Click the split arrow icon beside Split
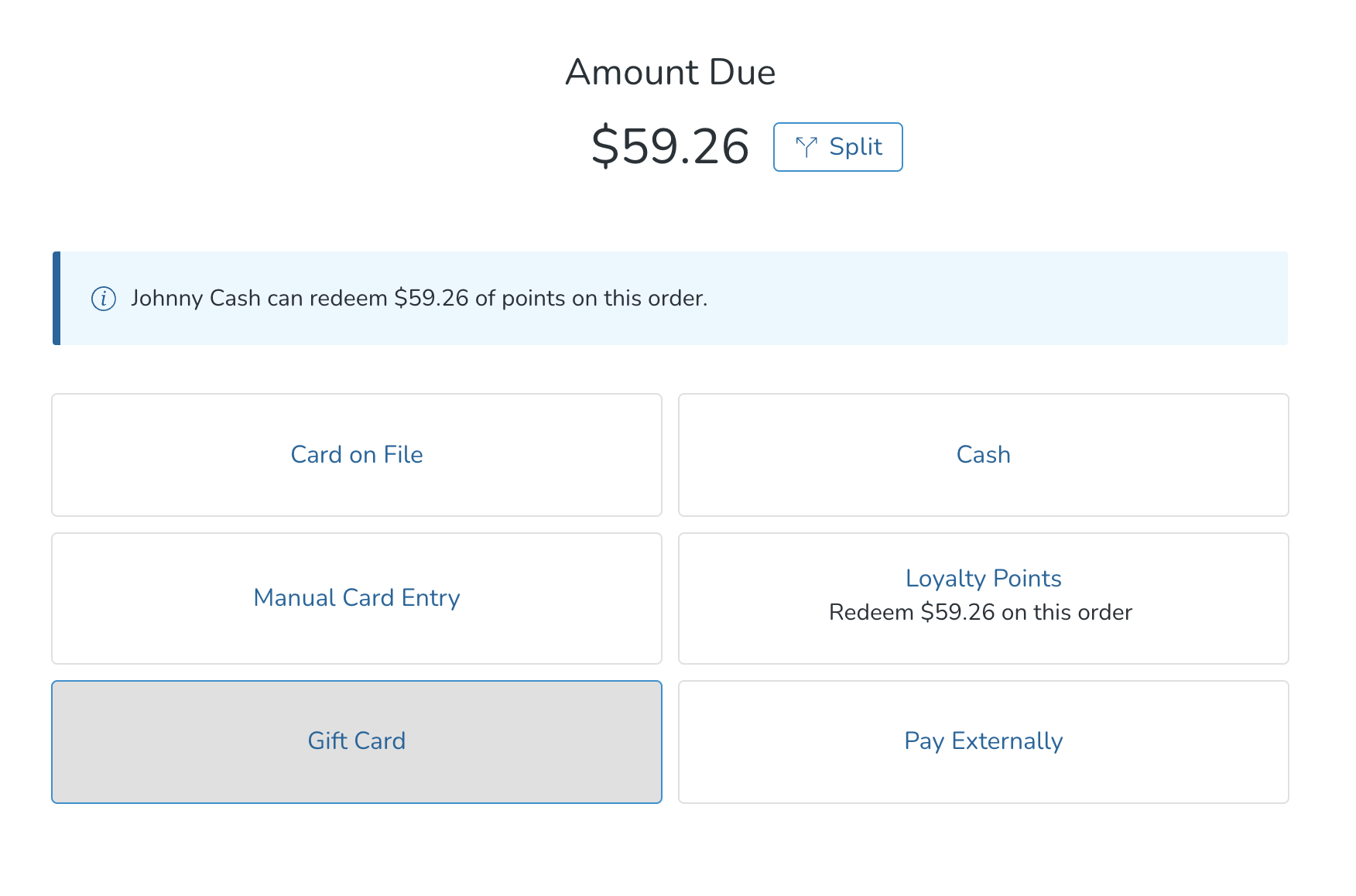 point(806,146)
